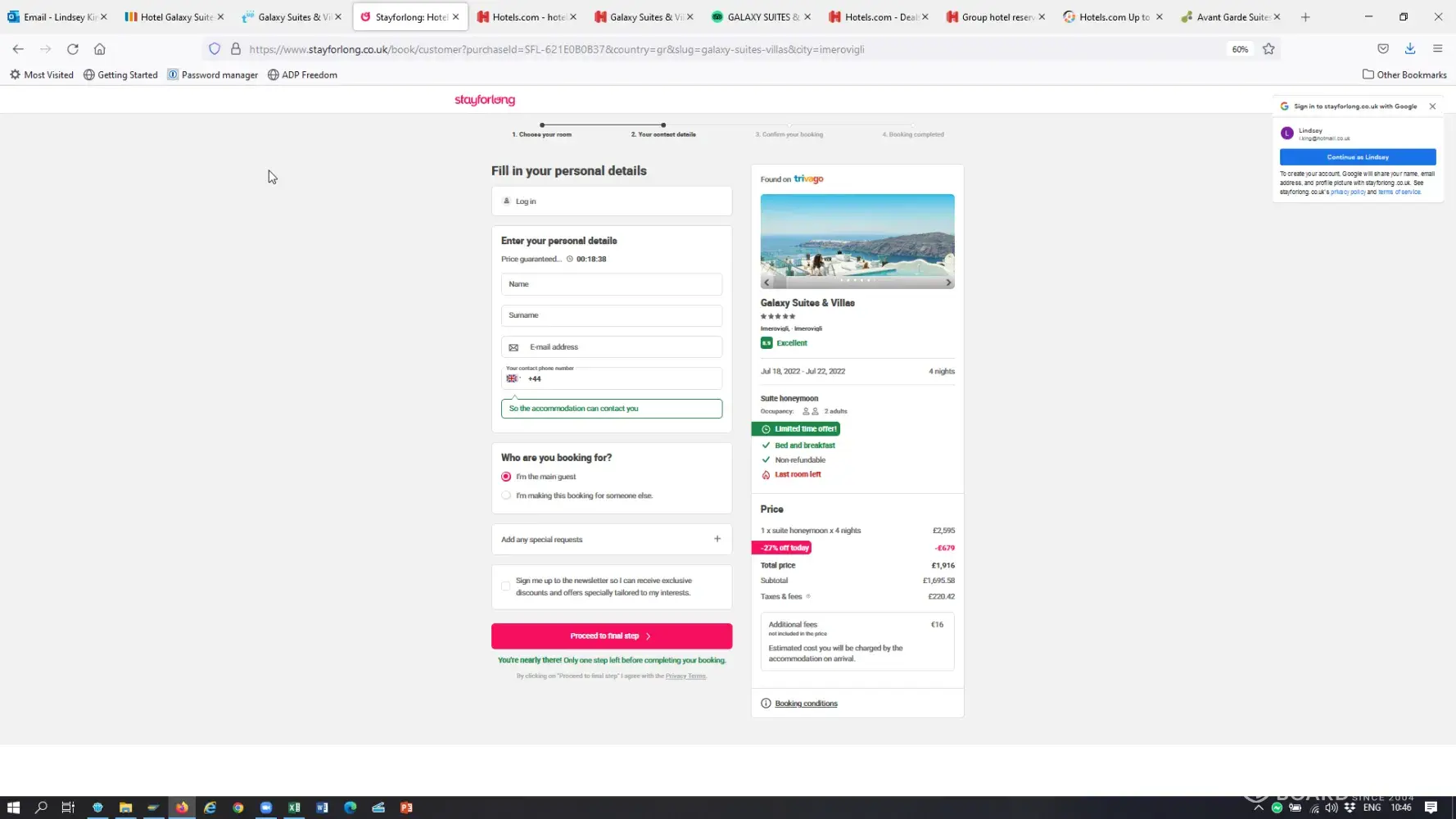
Task: Open Google popup terms of service link
Action: tap(1399, 192)
